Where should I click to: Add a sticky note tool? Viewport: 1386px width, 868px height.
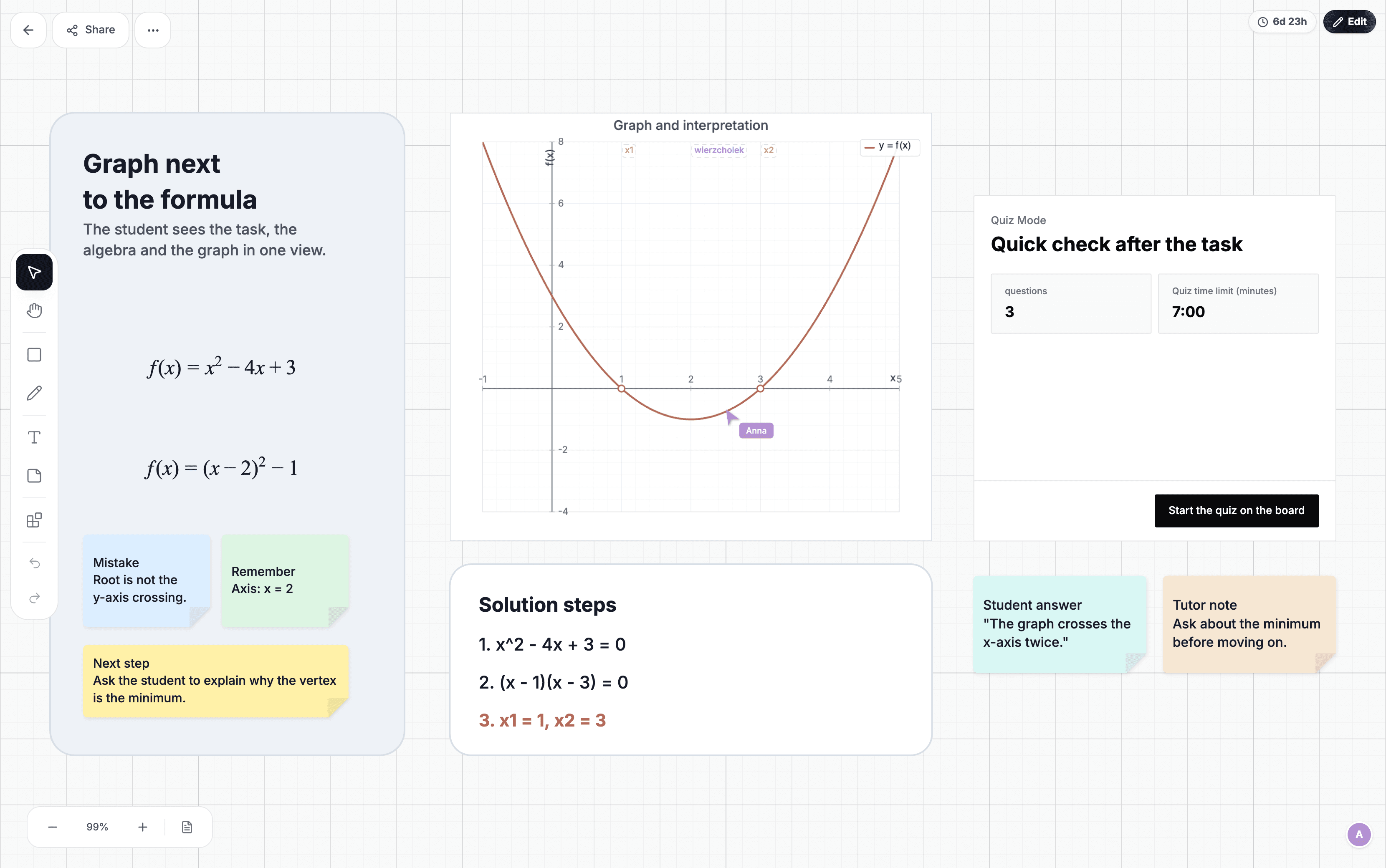click(x=34, y=476)
